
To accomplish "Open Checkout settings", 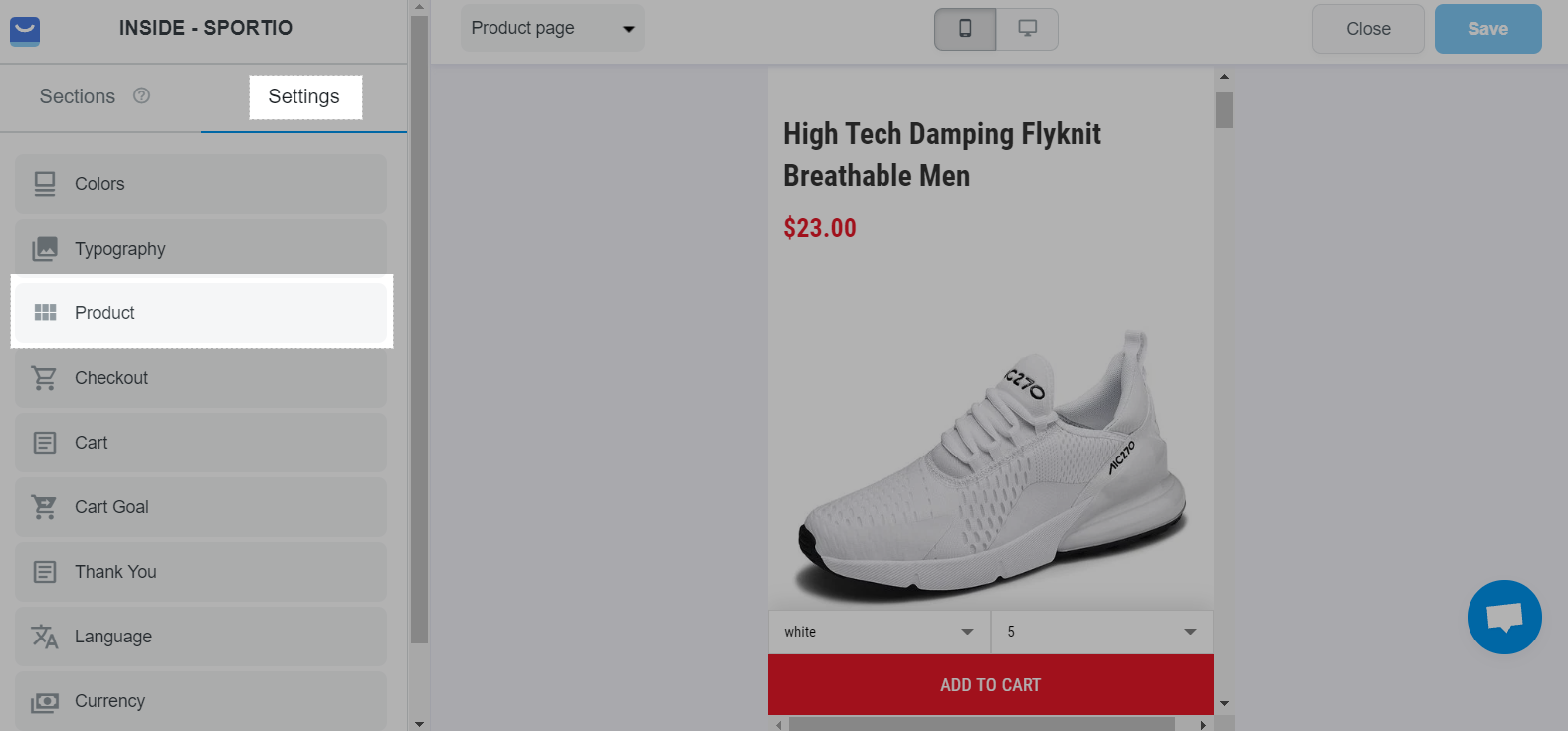I will point(201,378).
